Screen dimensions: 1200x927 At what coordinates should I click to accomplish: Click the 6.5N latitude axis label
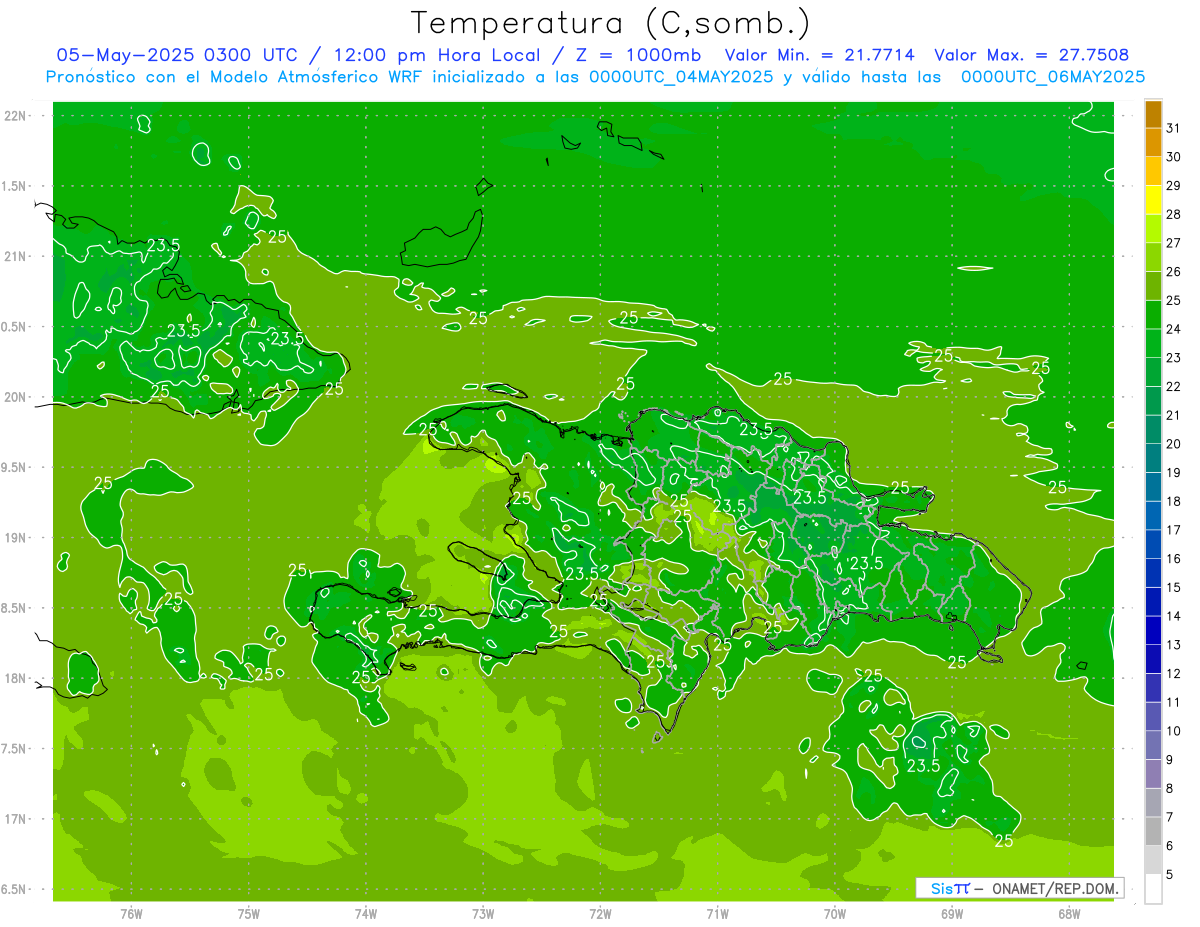click(15, 889)
